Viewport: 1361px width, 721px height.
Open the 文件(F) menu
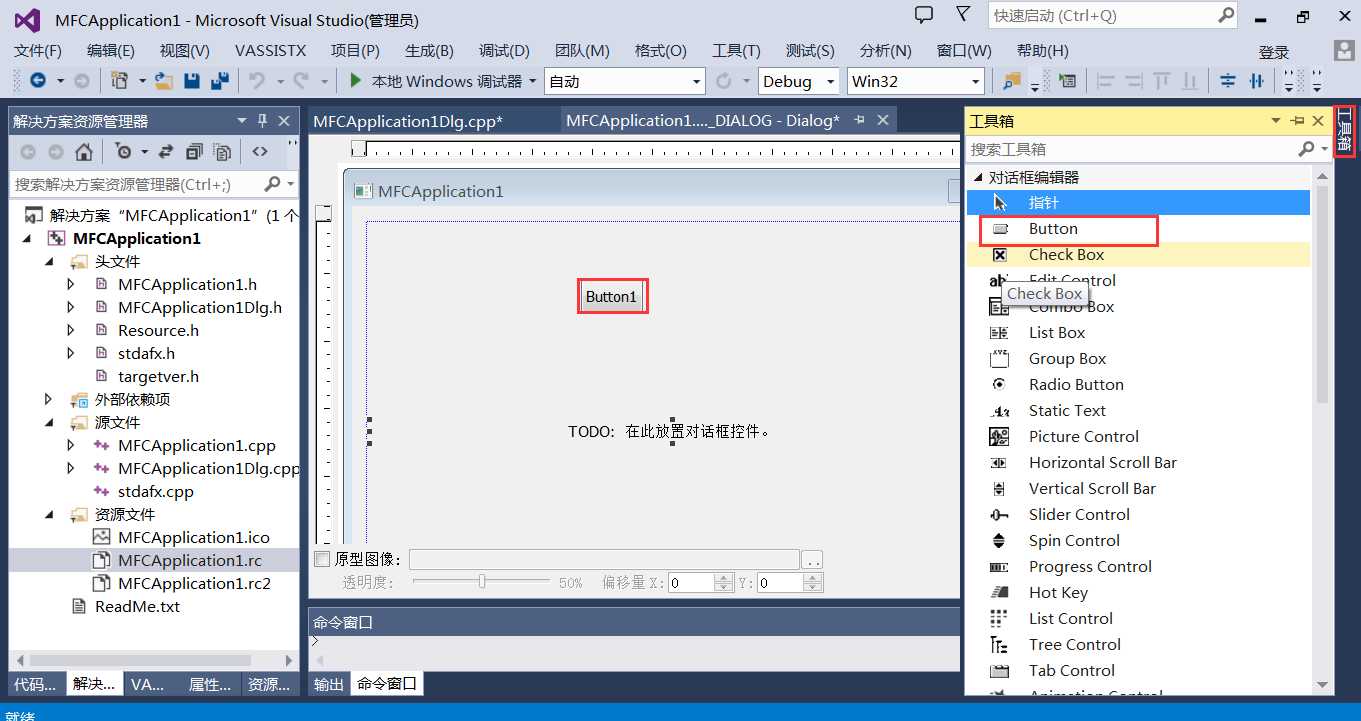click(x=38, y=51)
